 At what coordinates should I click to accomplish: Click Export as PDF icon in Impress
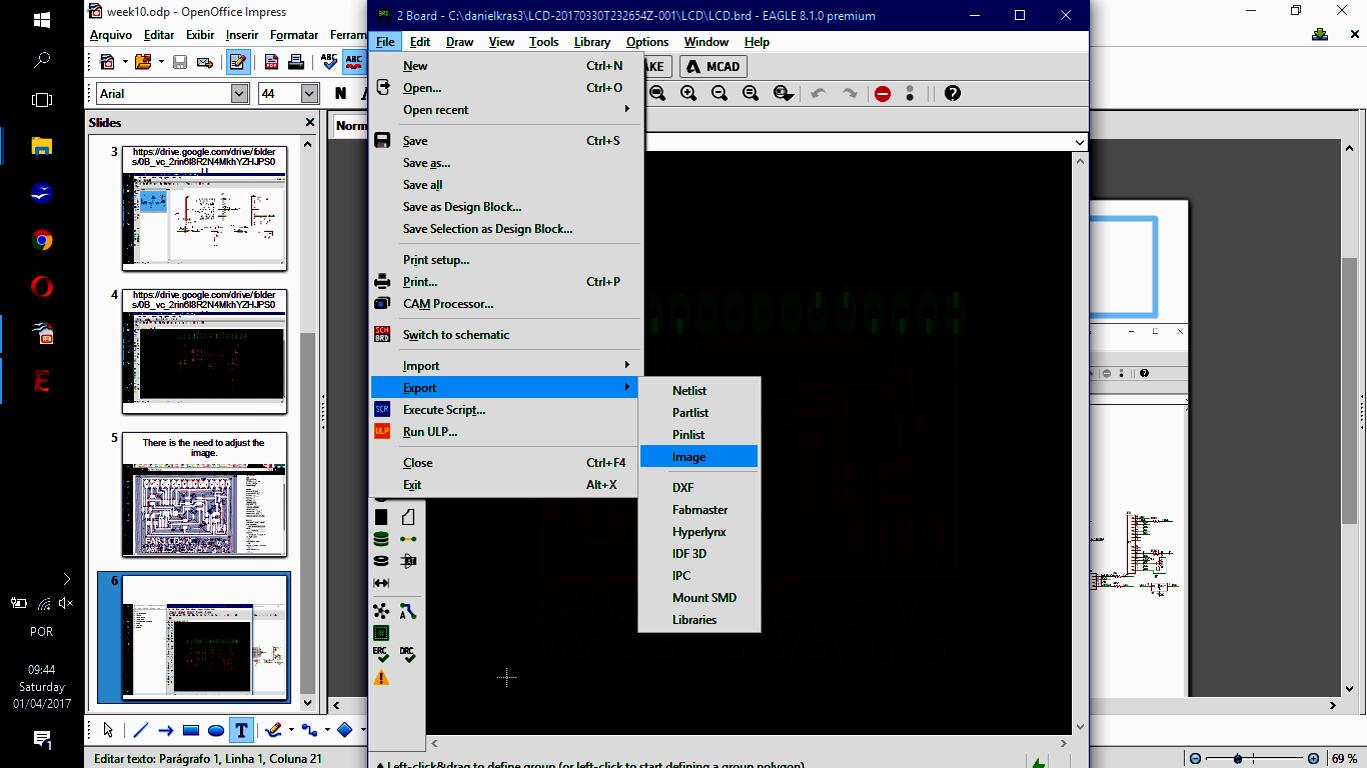point(271,62)
